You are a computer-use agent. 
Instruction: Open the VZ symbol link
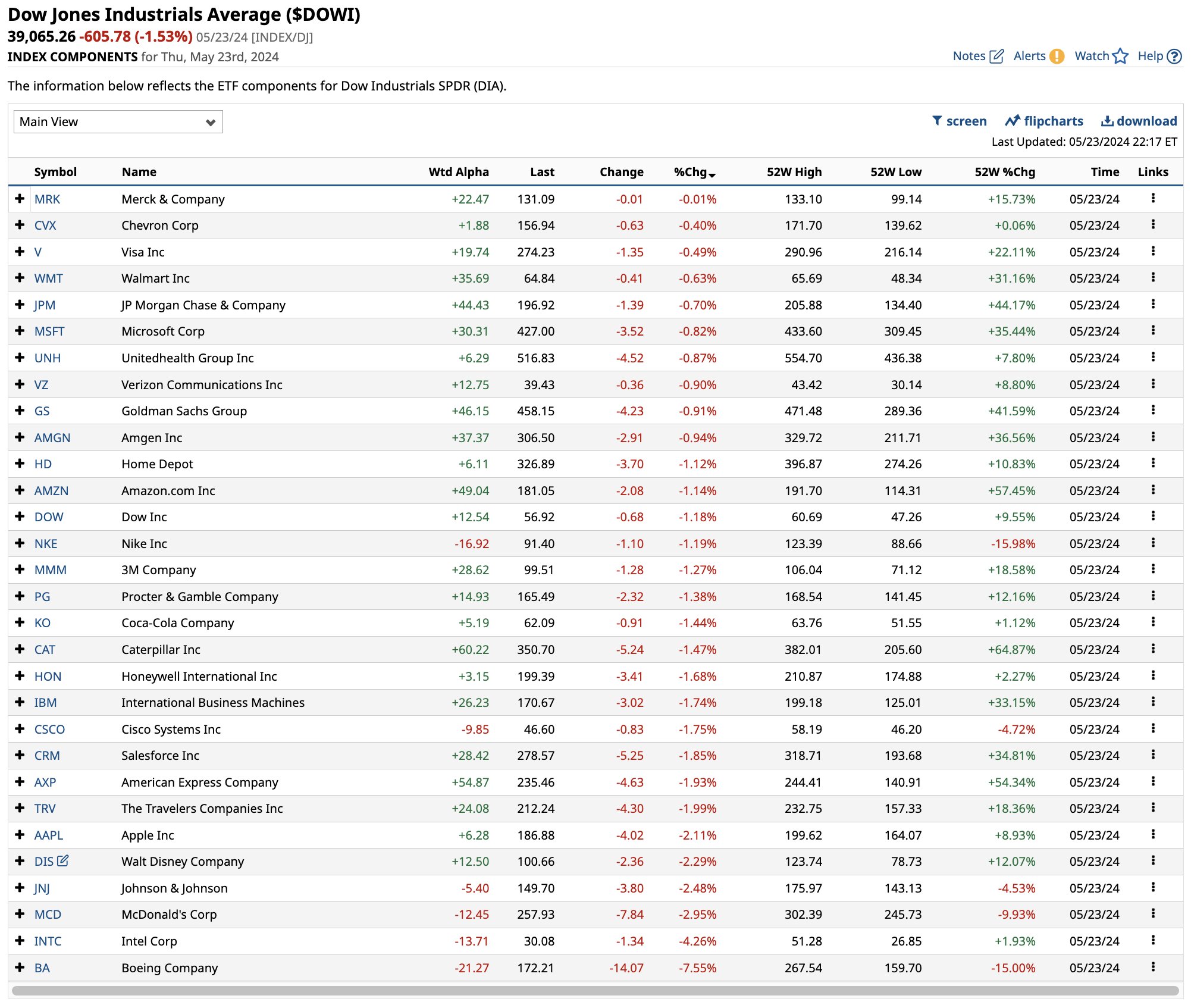click(41, 384)
